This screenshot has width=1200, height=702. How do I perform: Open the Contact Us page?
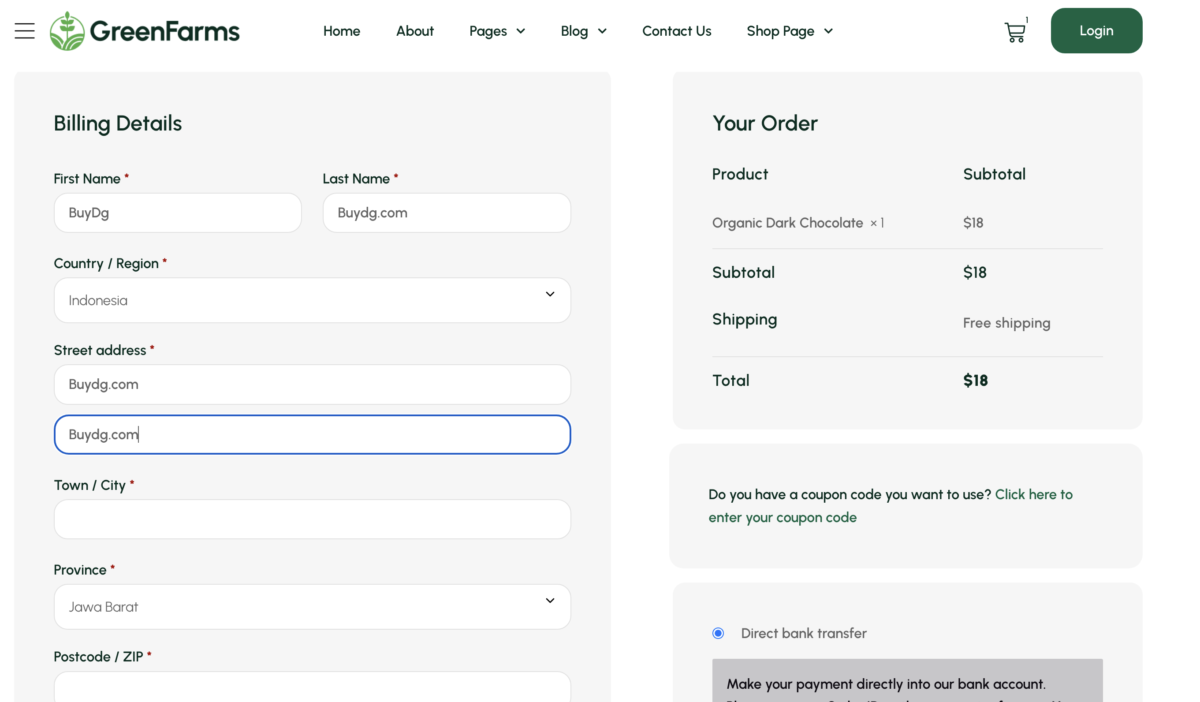[x=677, y=31]
